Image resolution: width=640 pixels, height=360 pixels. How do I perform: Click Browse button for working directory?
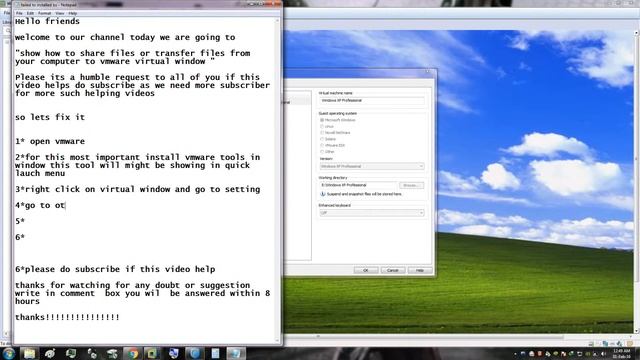pyautogui.click(x=411, y=185)
